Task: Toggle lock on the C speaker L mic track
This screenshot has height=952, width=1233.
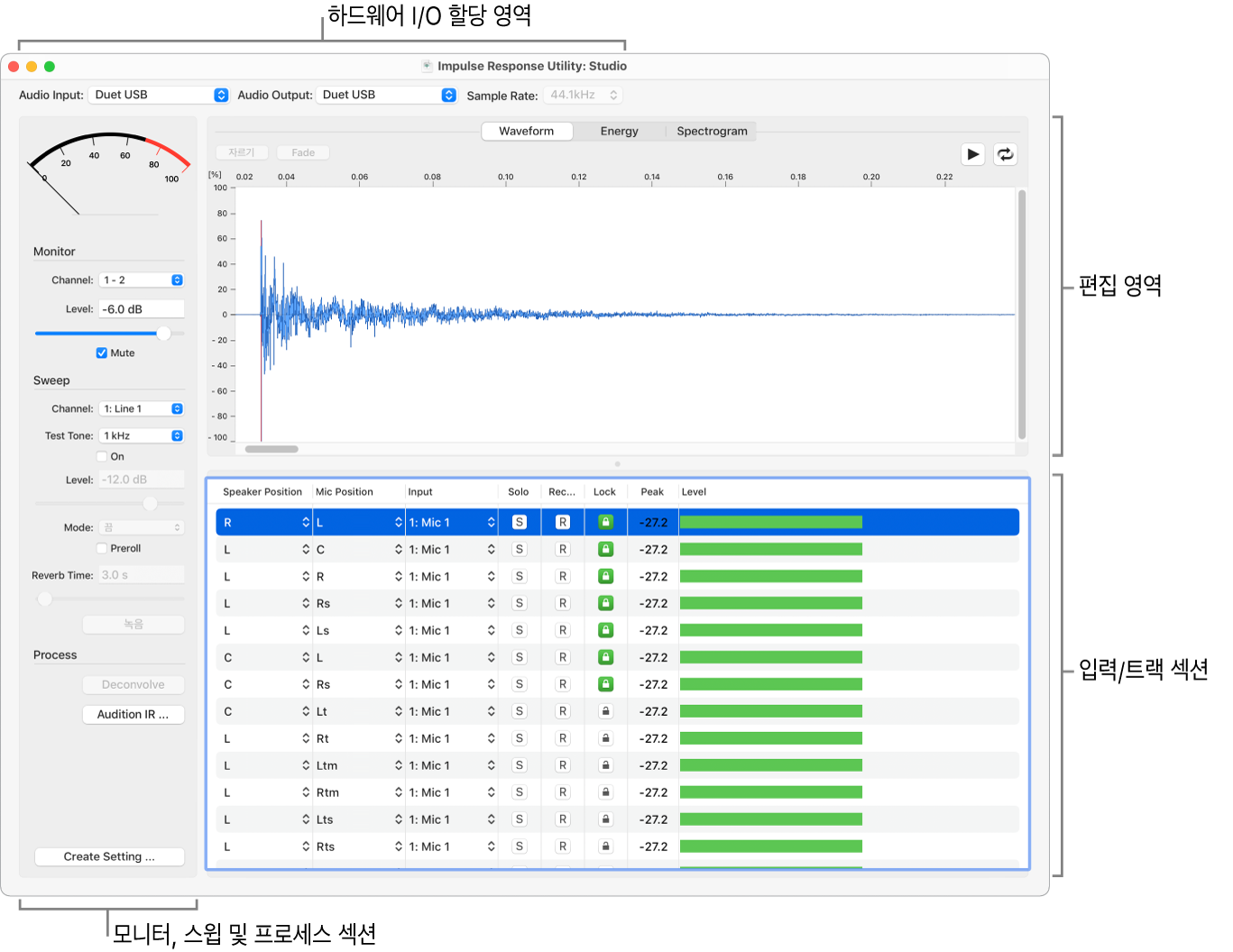Action: click(x=606, y=657)
